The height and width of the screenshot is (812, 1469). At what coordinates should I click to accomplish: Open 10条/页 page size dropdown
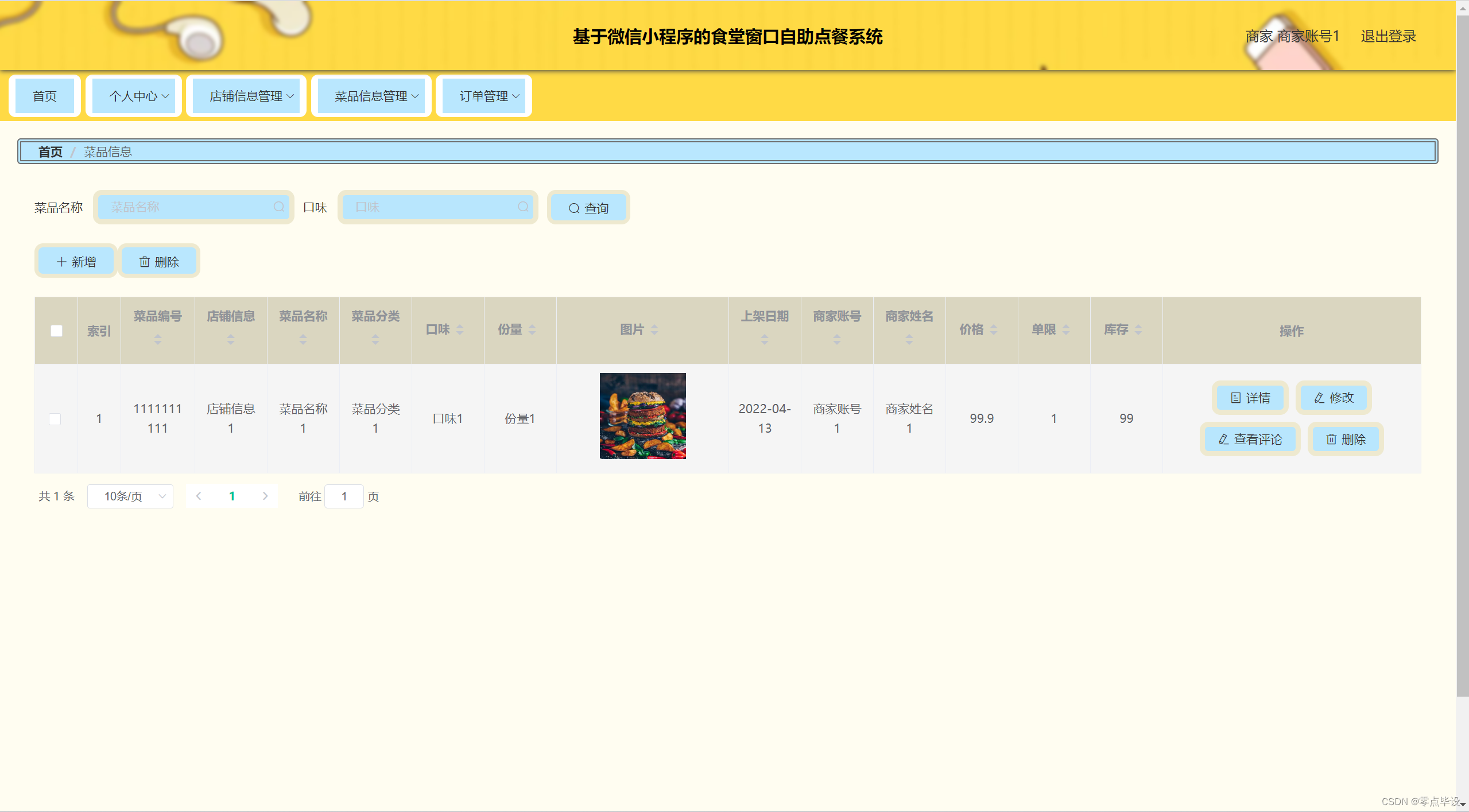pyautogui.click(x=130, y=496)
